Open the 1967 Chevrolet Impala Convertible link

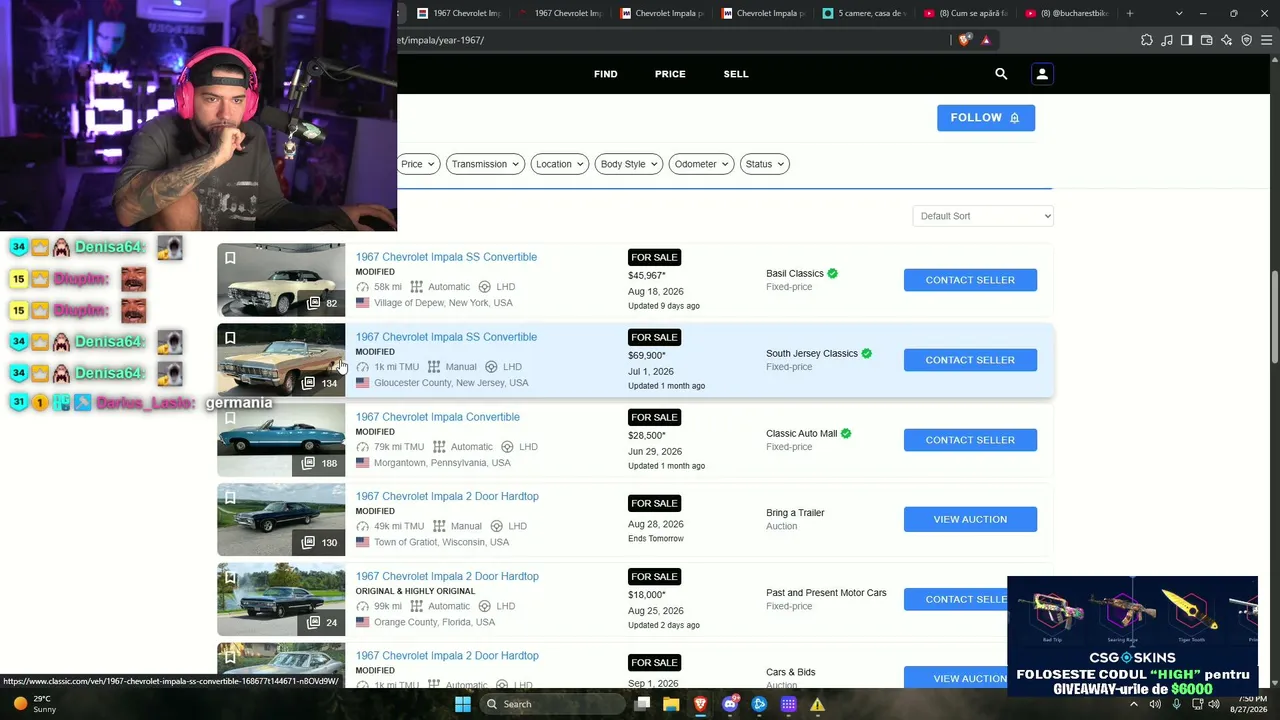[x=438, y=417]
